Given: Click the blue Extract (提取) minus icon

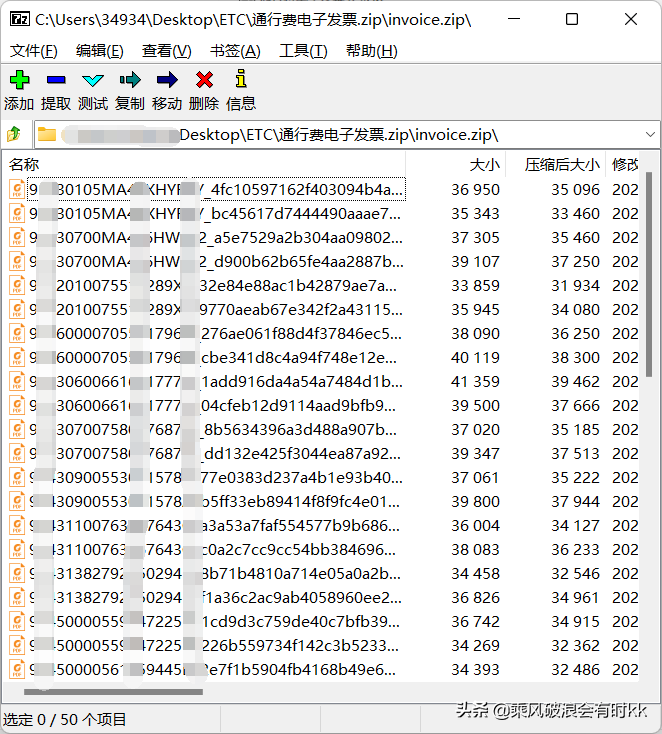Looking at the screenshot, I should (56, 81).
